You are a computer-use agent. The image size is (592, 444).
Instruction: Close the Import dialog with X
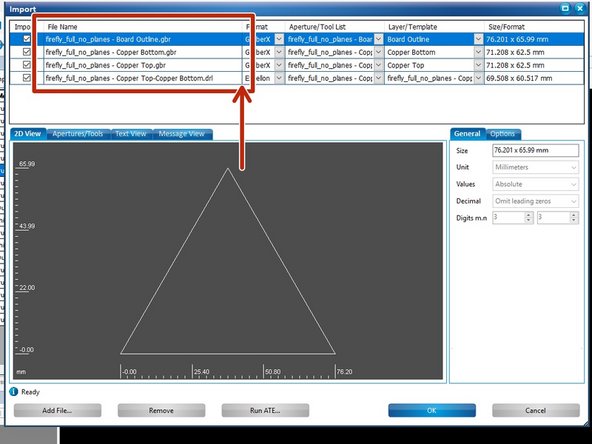tap(580, 8)
